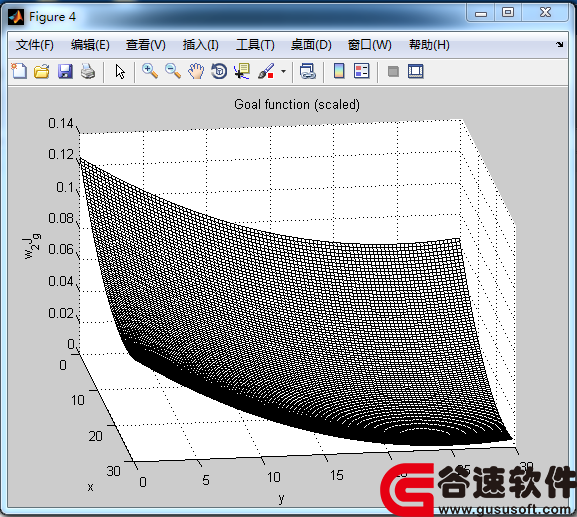577x517 pixels.
Task: Click the y axis label
Action: click(282, 499)
